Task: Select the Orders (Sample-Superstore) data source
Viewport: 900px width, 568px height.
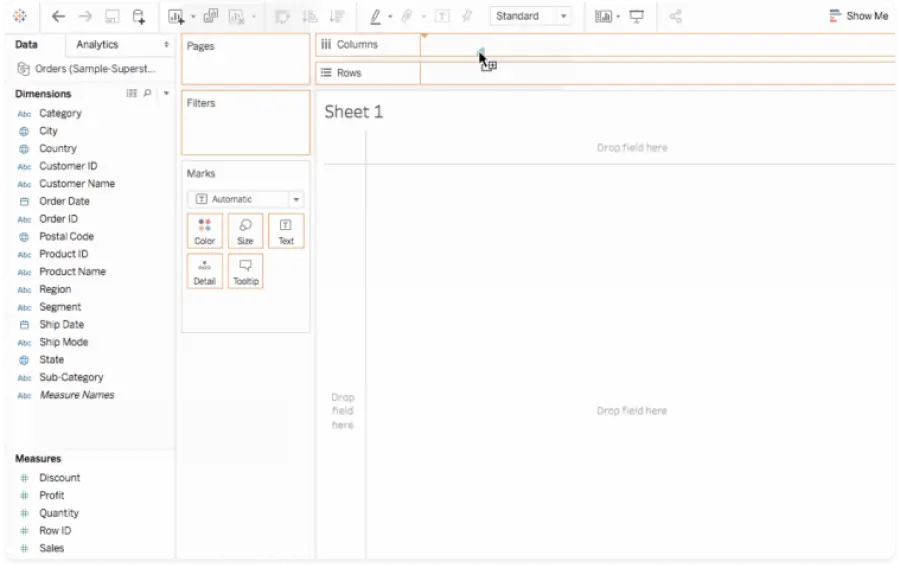Action: 87,69
